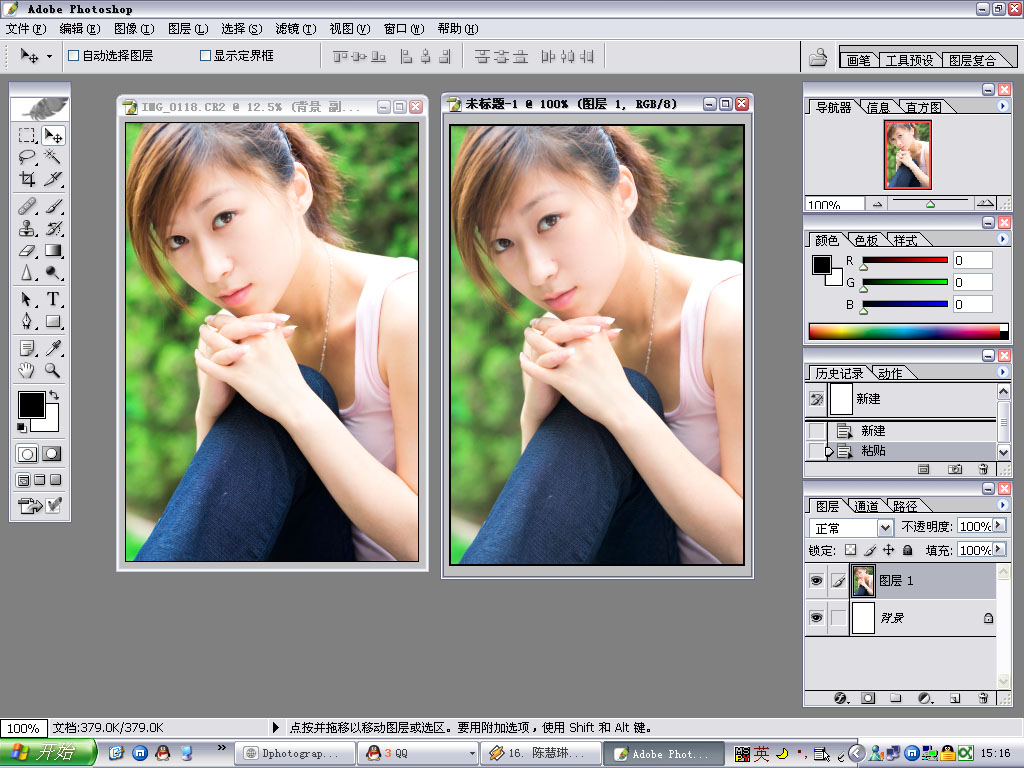Enable 自动选择图层 checkbox

click(74, 56)
